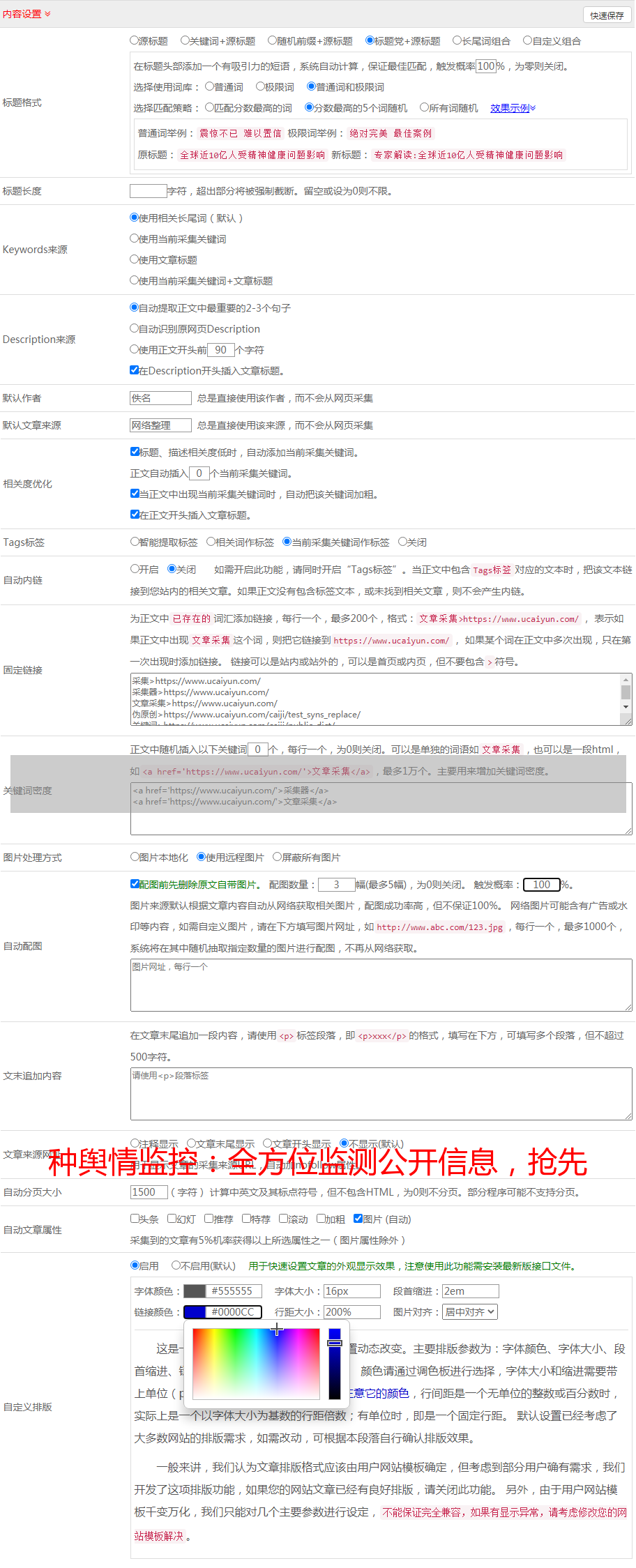Select 智能提取标签 for Tags标签
The image size is (636, 1568).
[135, 542]
